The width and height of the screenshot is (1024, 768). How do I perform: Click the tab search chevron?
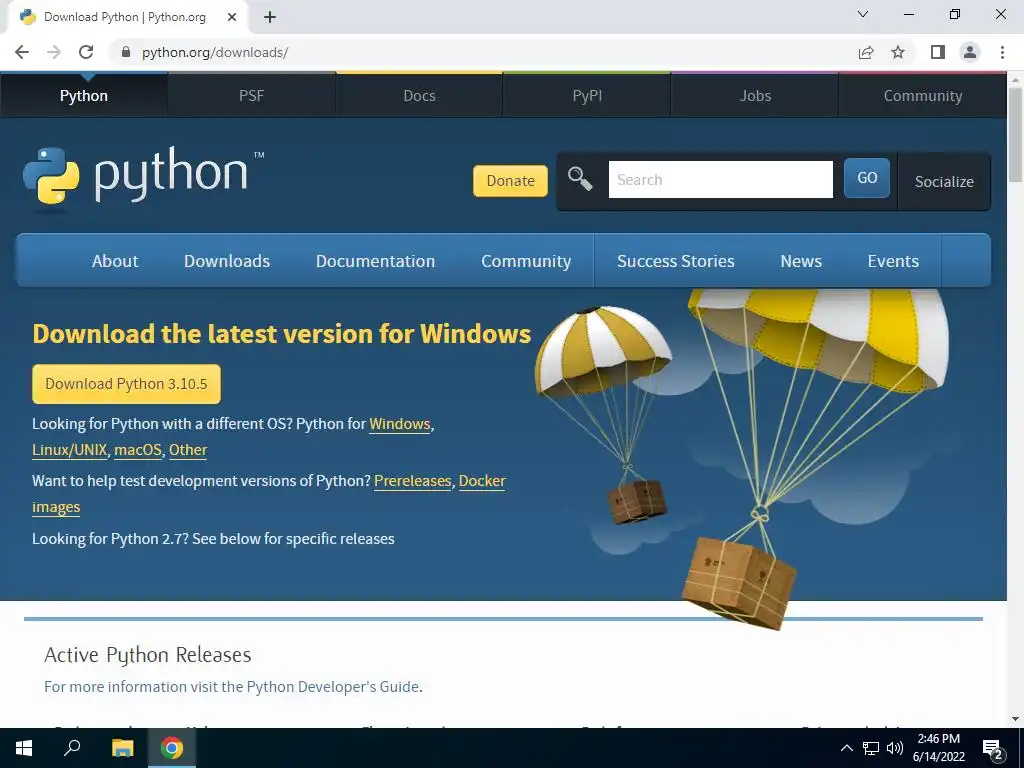click(862, 14)
